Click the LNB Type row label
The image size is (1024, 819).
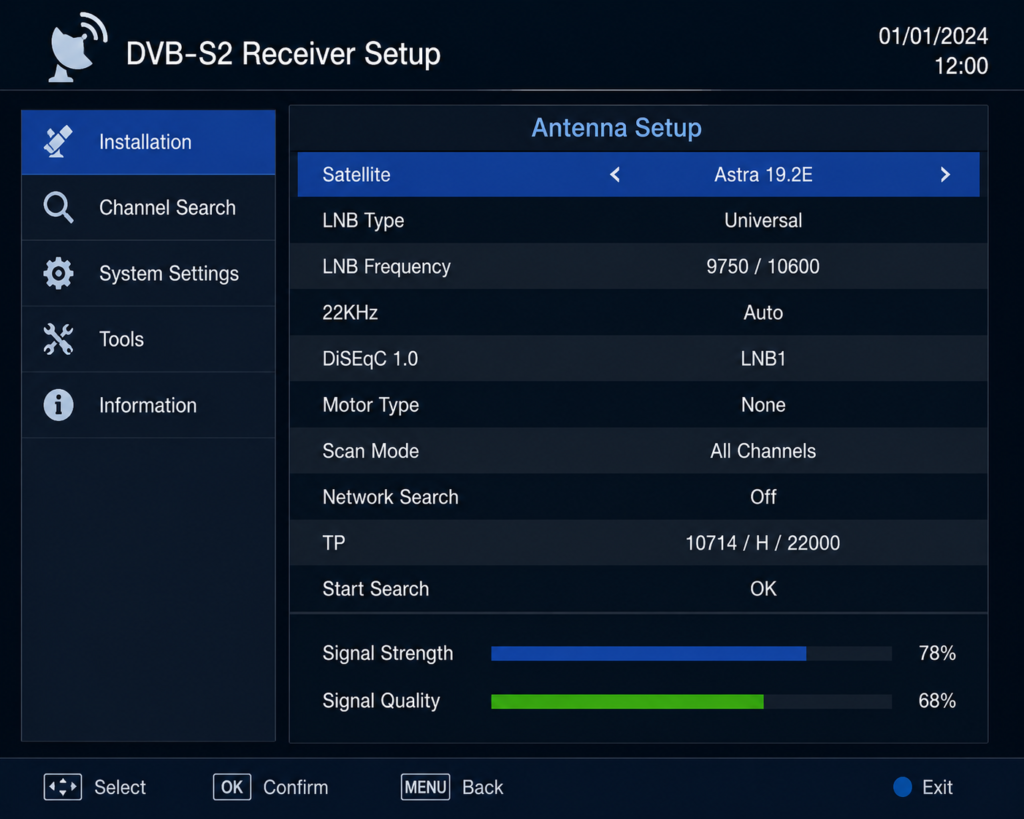point(363,221)
